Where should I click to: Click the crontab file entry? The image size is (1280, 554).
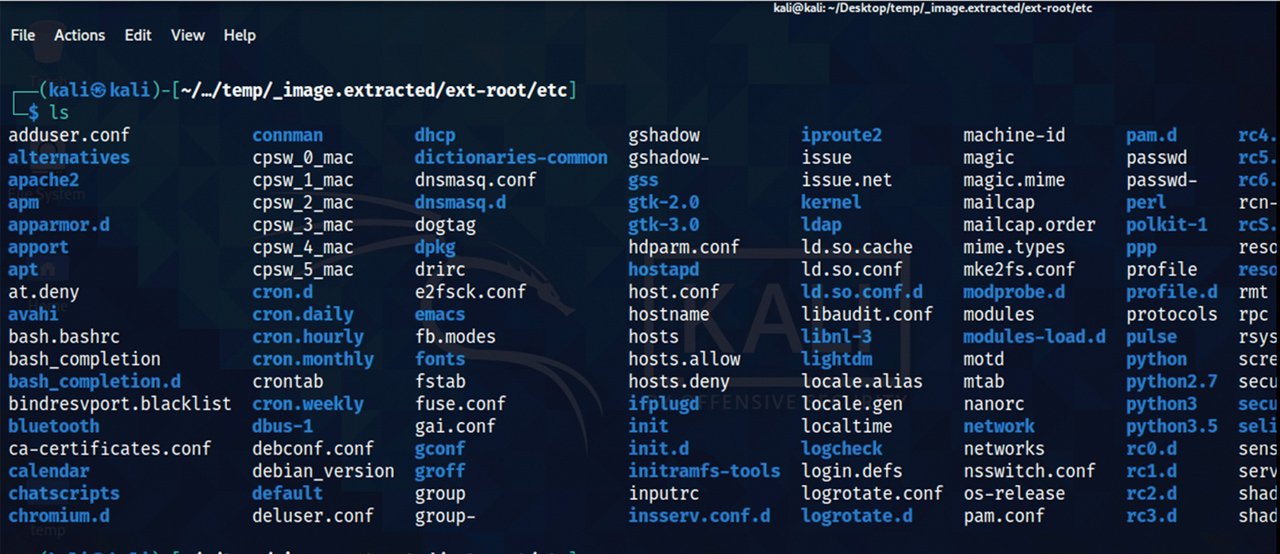288,382
